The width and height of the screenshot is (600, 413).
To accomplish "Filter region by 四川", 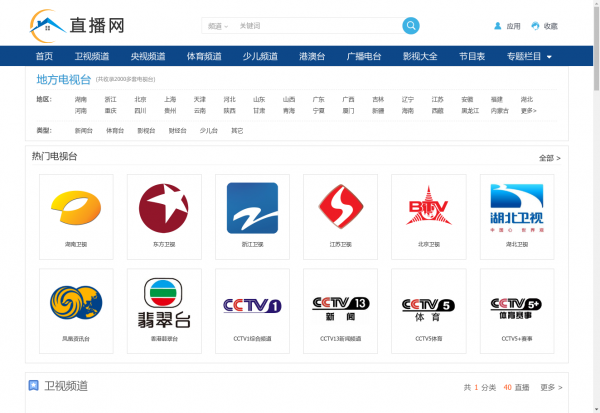I will (140, 111).
